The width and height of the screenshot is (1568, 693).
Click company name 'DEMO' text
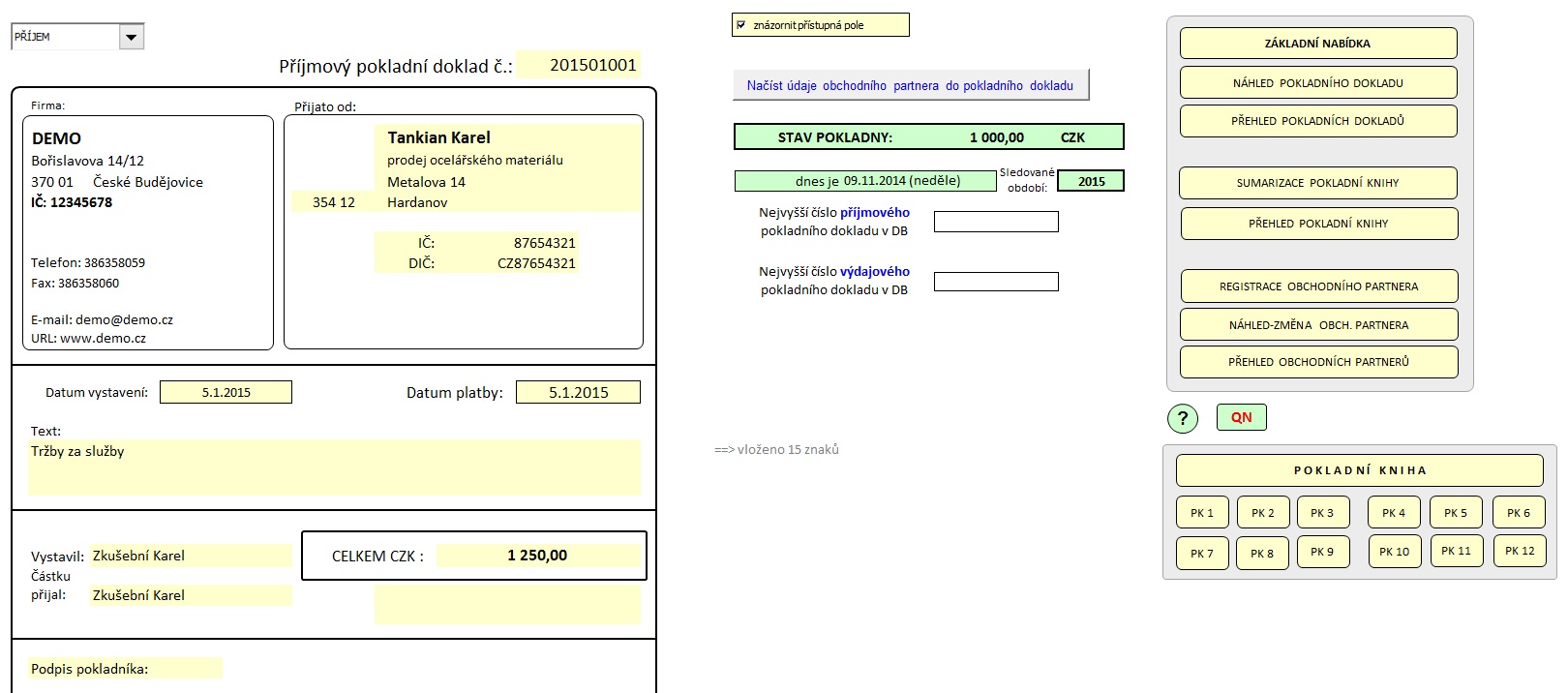(57, 138)
